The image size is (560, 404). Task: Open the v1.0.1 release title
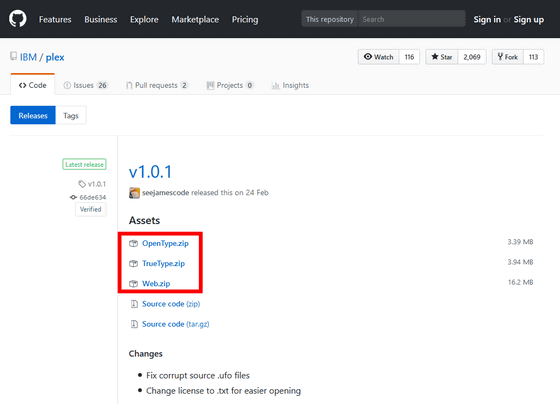tap(150, 171)
